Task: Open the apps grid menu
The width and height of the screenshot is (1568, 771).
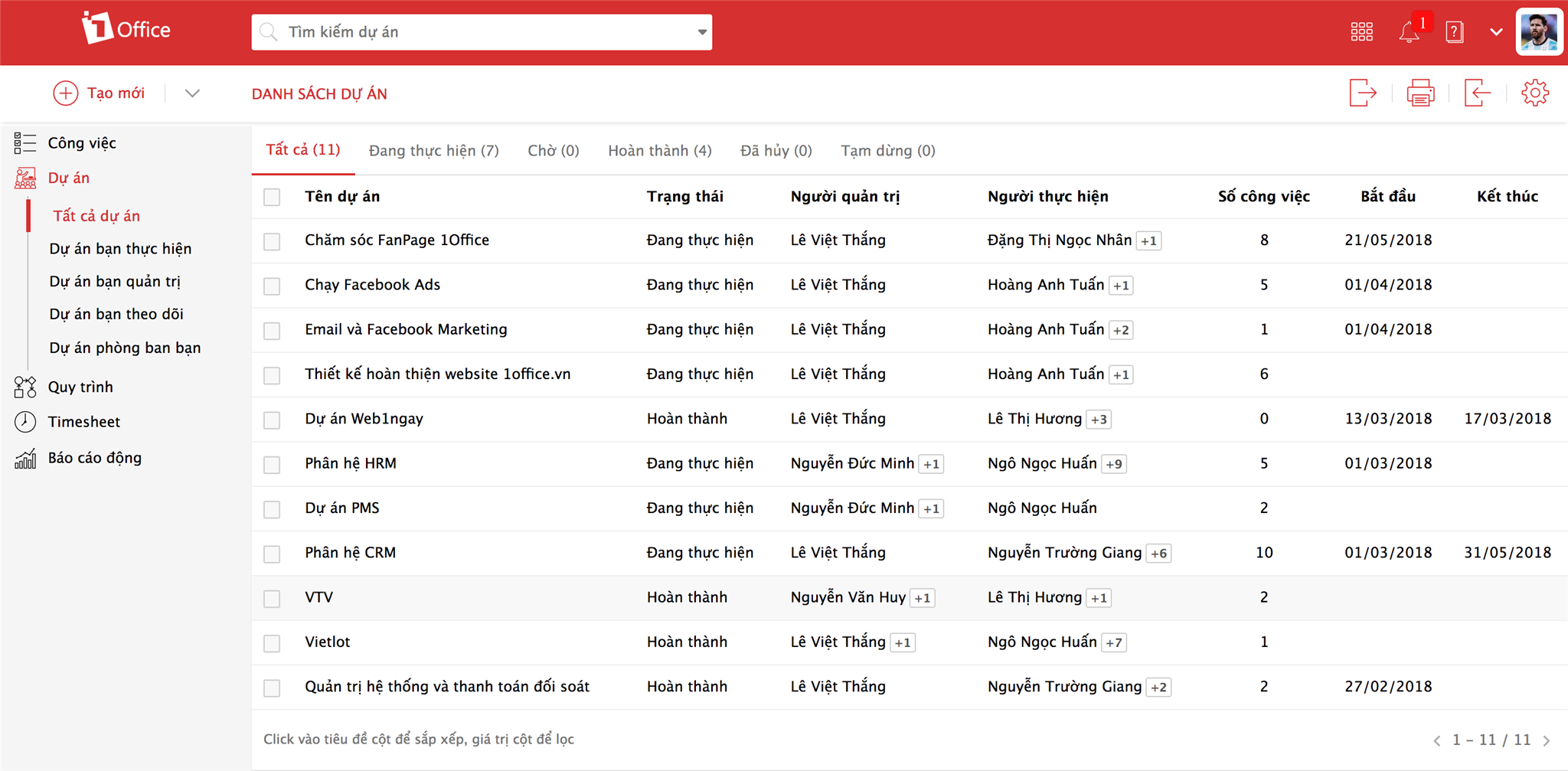Action: 1361,31
